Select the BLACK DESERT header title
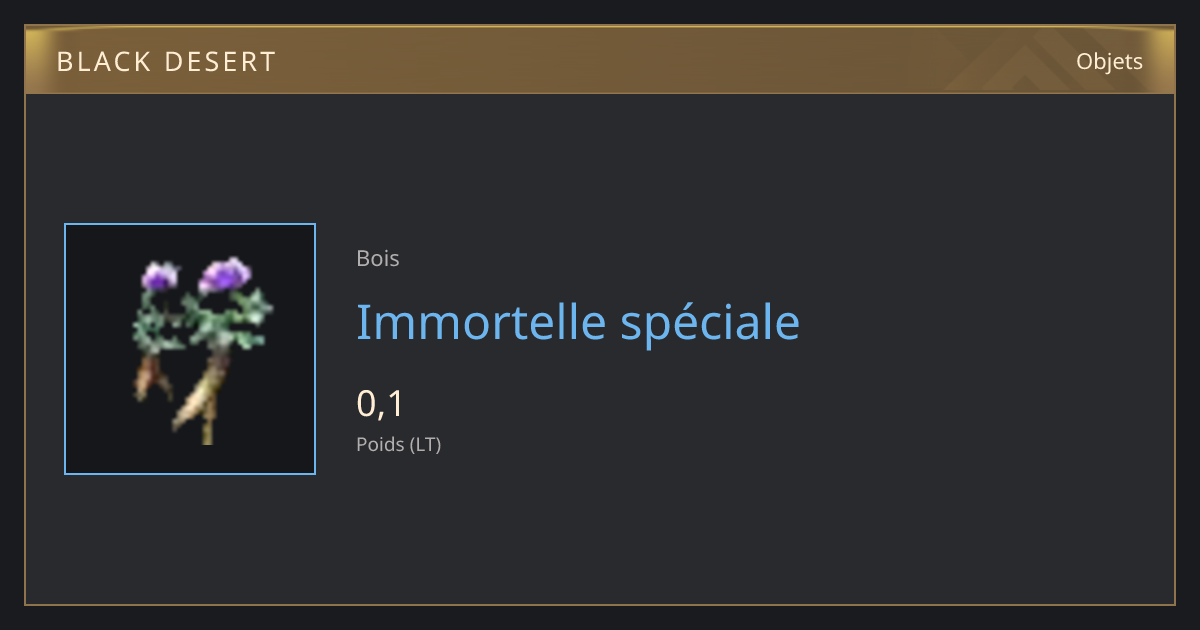1200x630 pixels. click(x=166, y=62)
